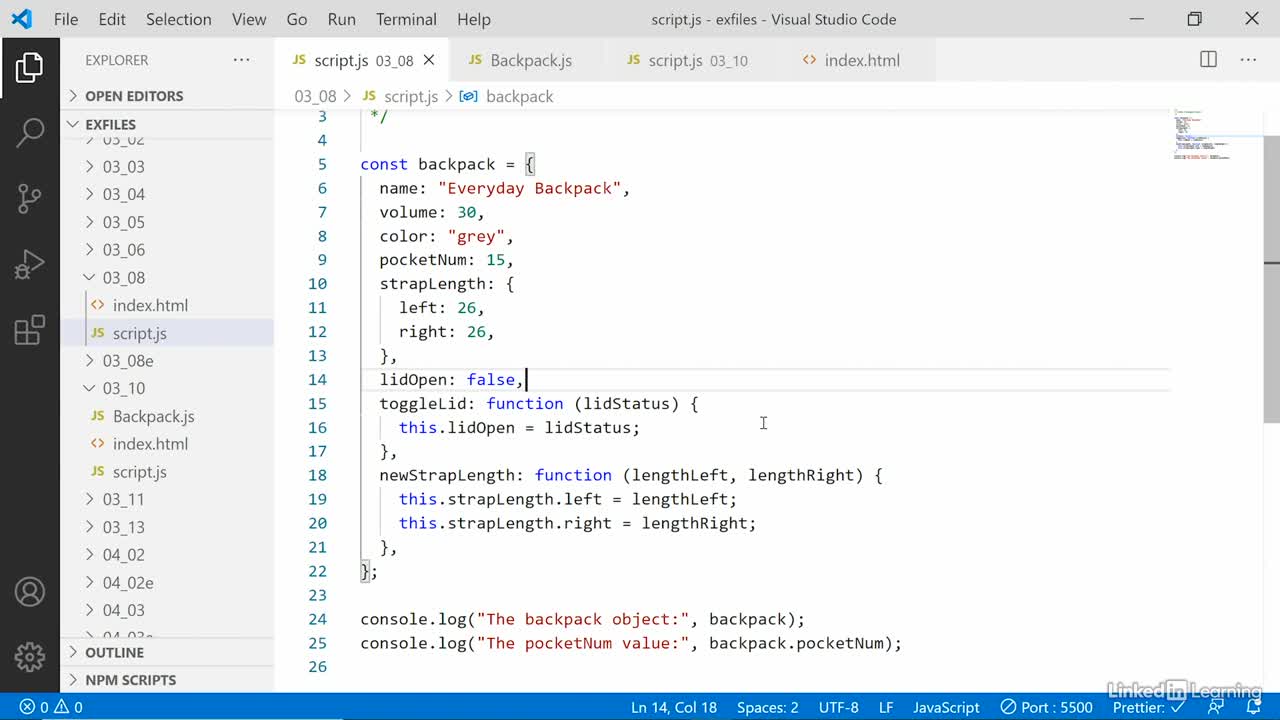Open the Edit menu
The width and height of the screenshot is (1280, 720).
(x=112, y=19)
